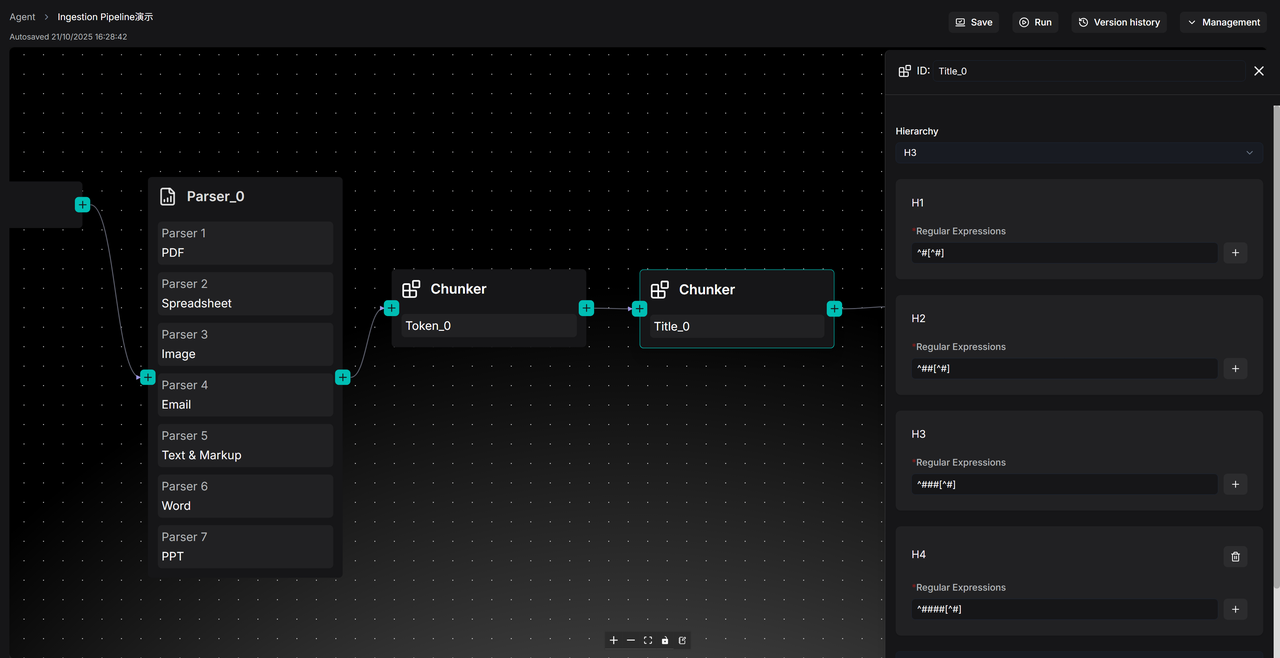Fit the pipeline view to screen
The width and height of the screenshot is (1280, 658).
(x=648, y=640)
